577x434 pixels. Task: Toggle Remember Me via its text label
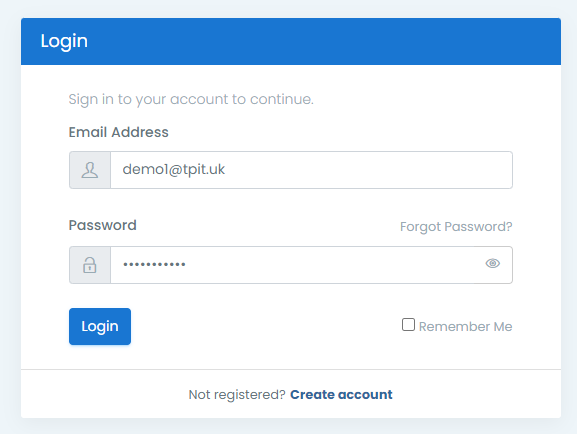pos(466,327)
